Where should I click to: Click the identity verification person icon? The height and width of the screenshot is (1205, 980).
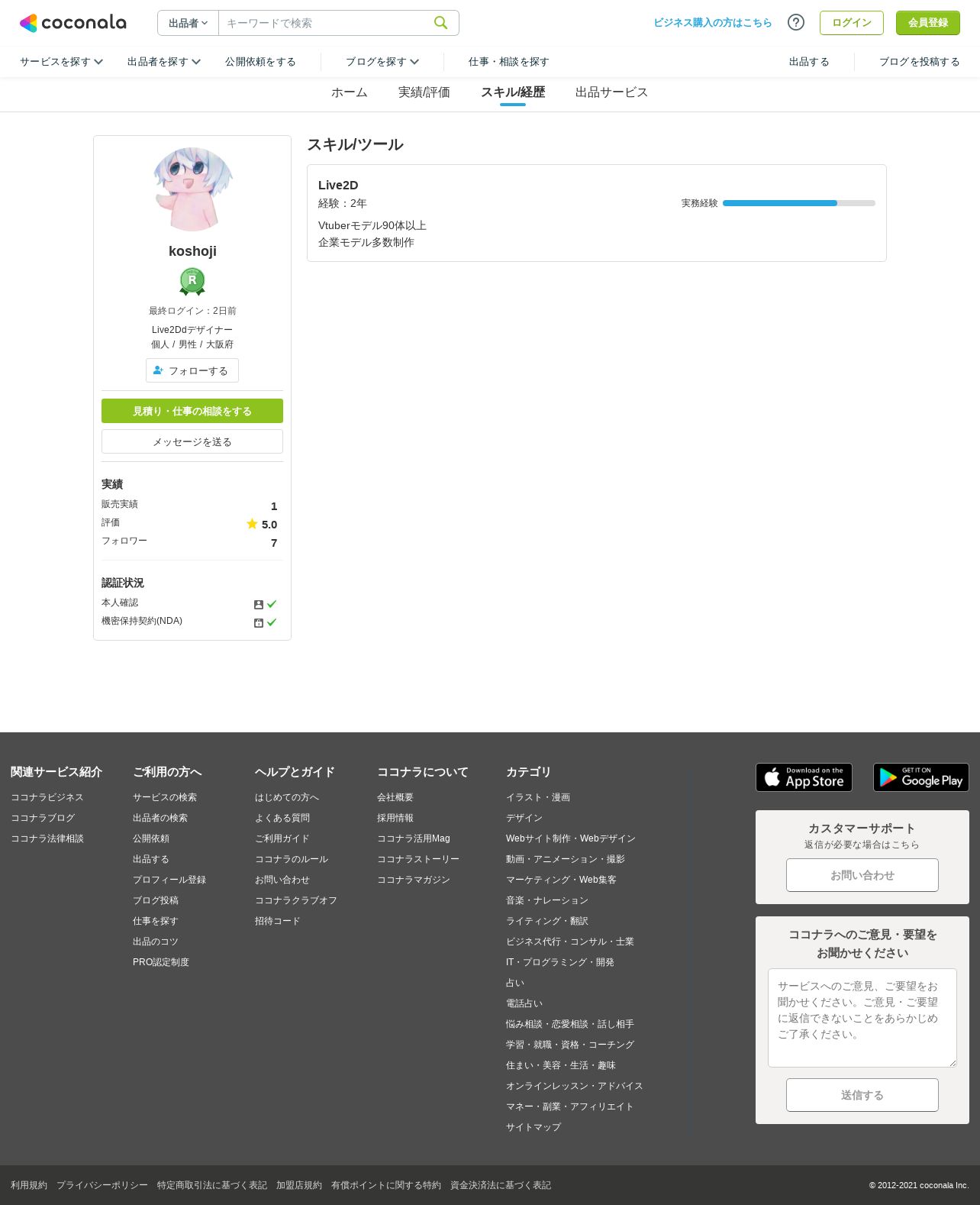259,604
